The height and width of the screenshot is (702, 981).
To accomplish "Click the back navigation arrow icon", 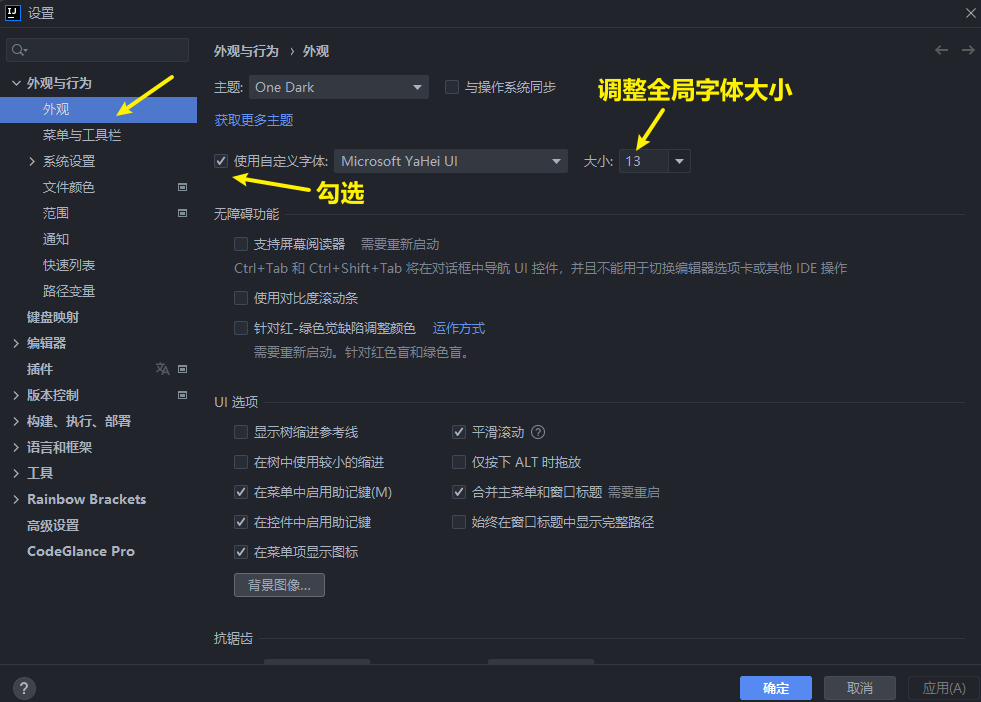I will [941, 50].
